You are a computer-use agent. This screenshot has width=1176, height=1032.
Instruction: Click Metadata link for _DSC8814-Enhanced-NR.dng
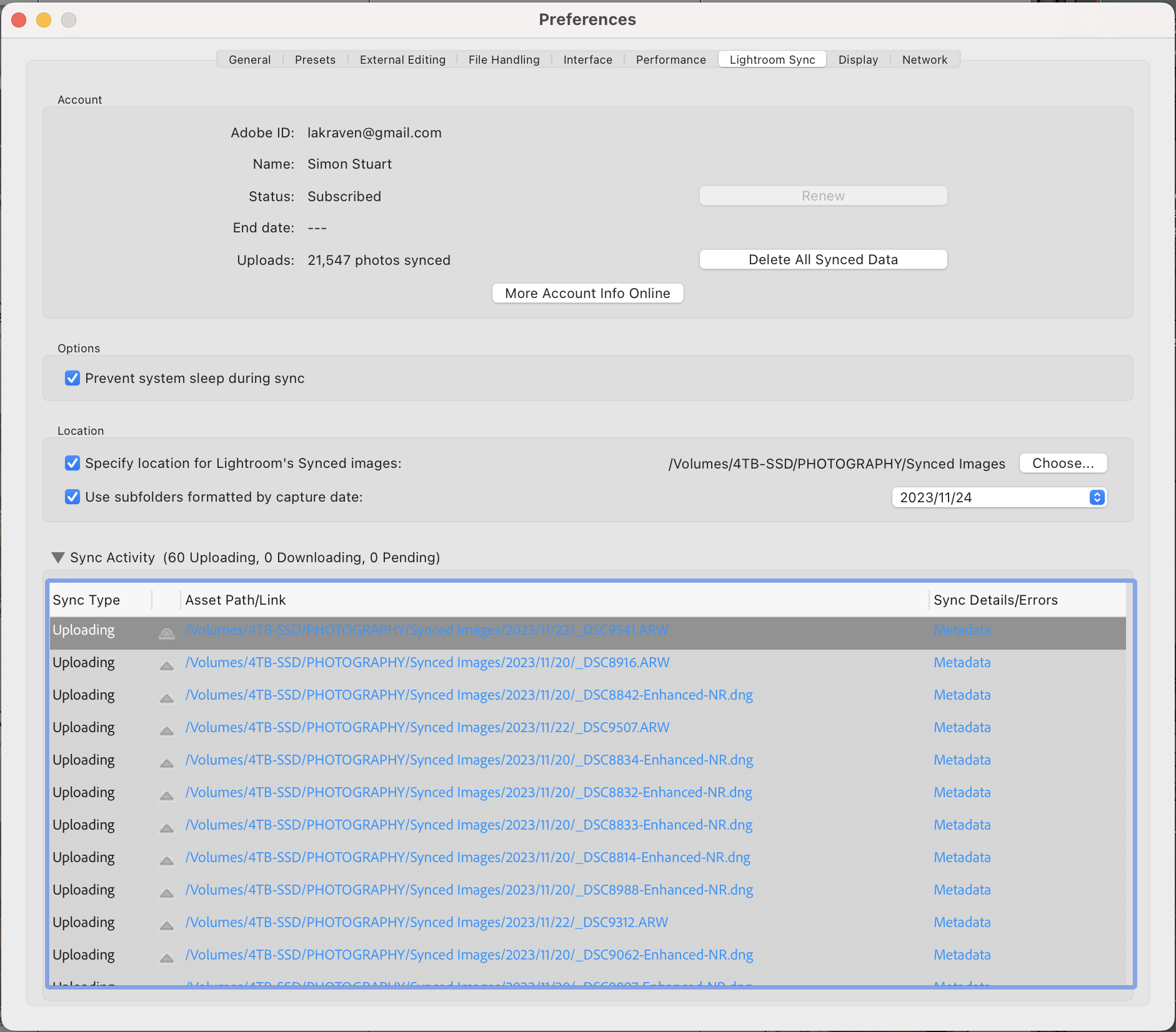pos(962,857)
